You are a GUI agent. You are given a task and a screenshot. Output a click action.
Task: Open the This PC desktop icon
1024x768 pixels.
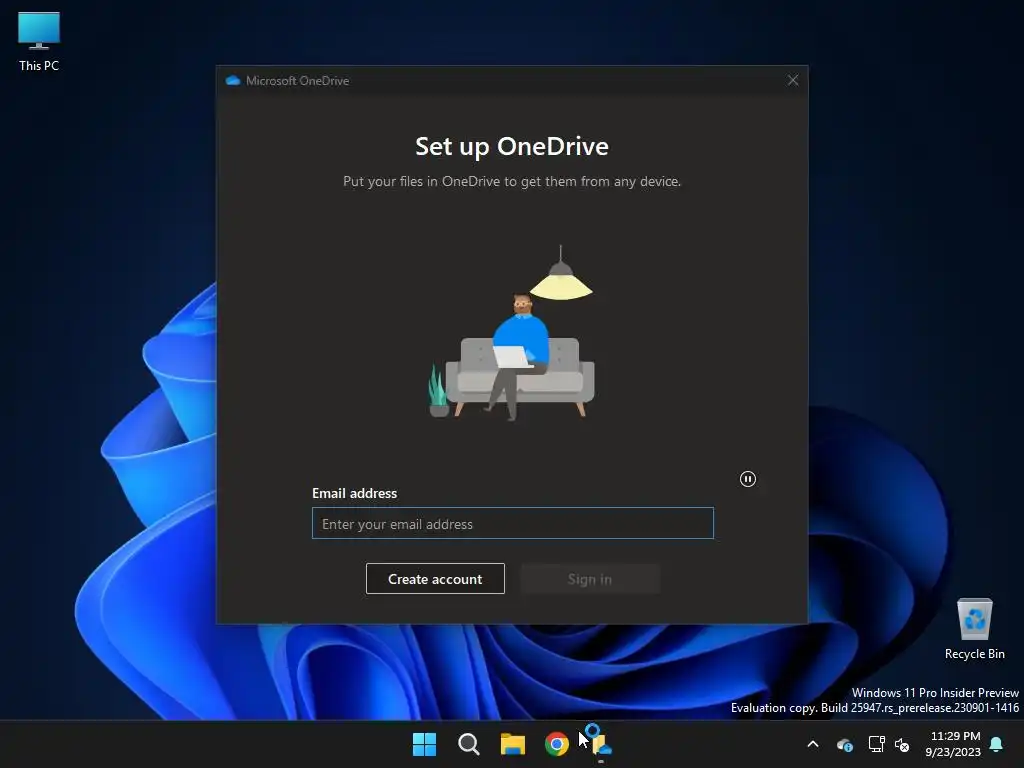coord(39,41)
